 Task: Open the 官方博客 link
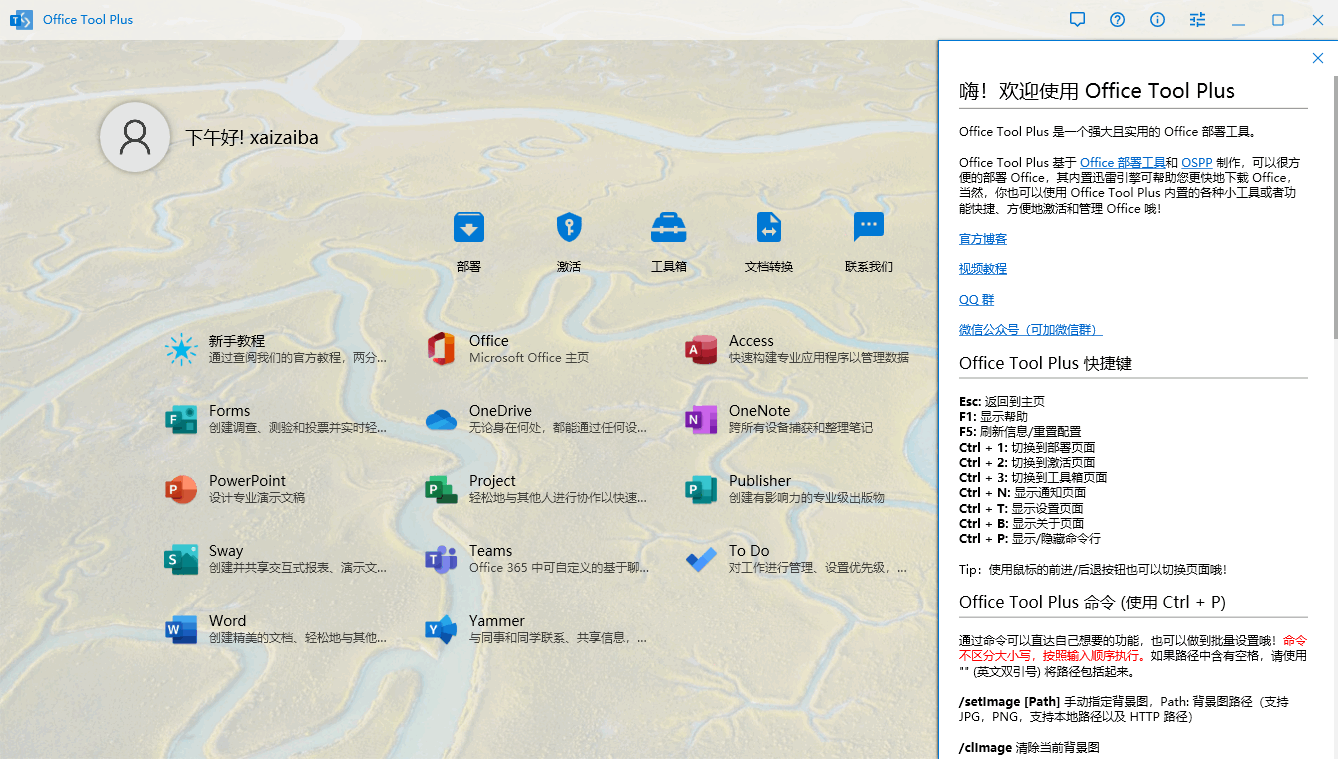click(983, 239)
